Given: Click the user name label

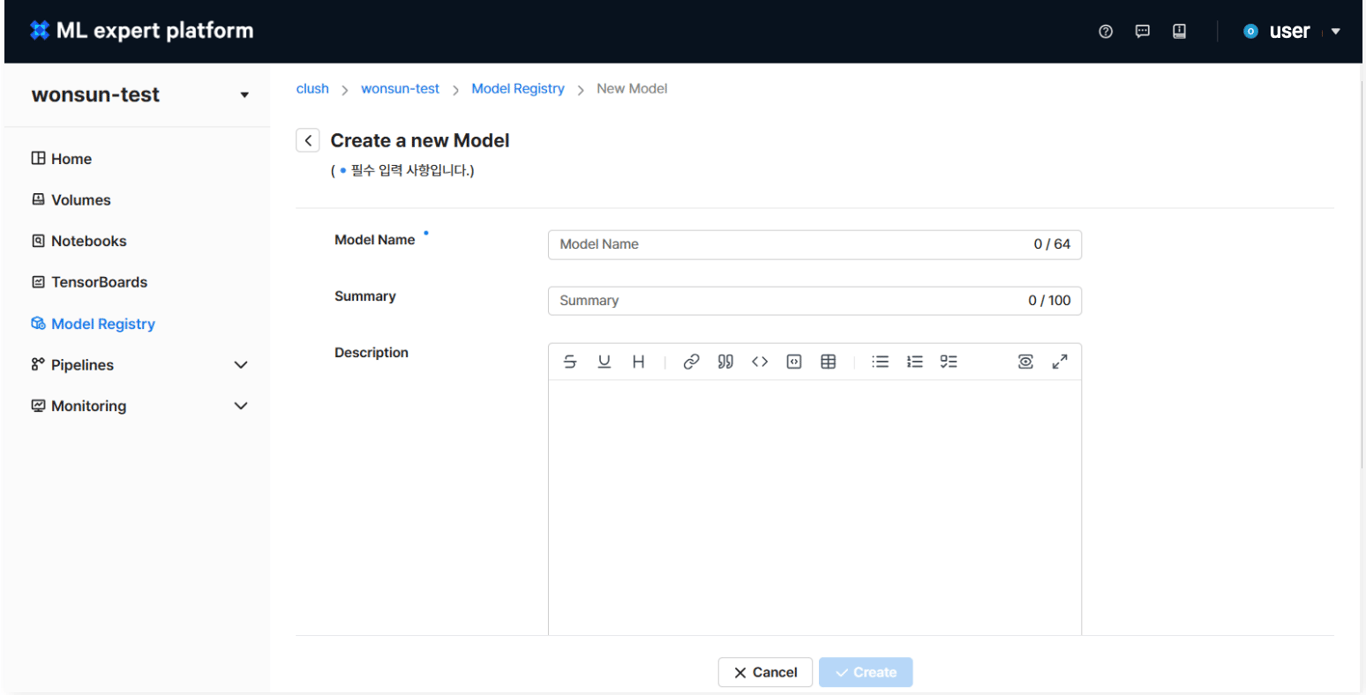Looking at the screenshot, I should pyautogui.click(x=1290, y=31).
